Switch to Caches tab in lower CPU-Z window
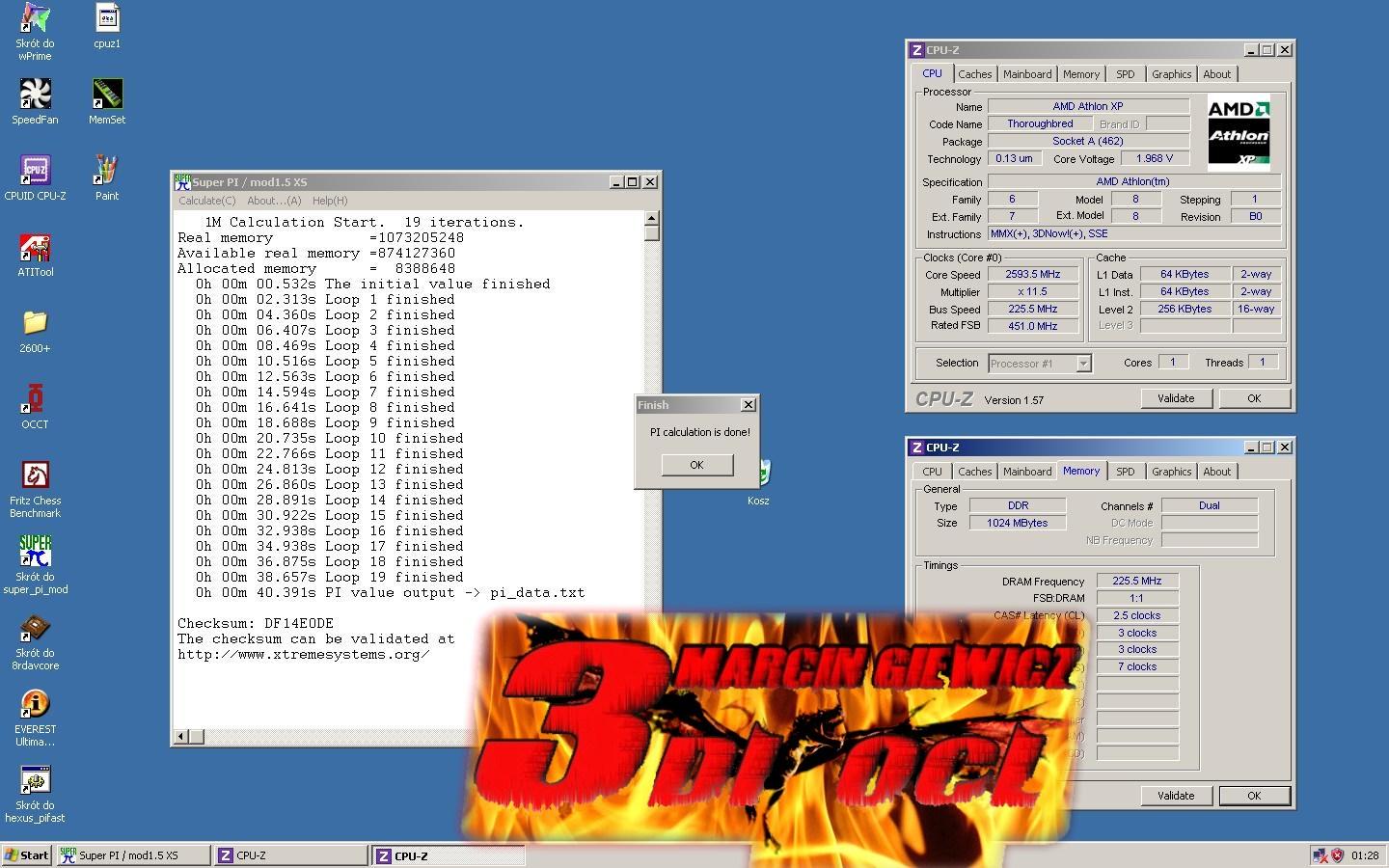The height and width of the screenshot is (868, 1389). click(x=975, y=472)
